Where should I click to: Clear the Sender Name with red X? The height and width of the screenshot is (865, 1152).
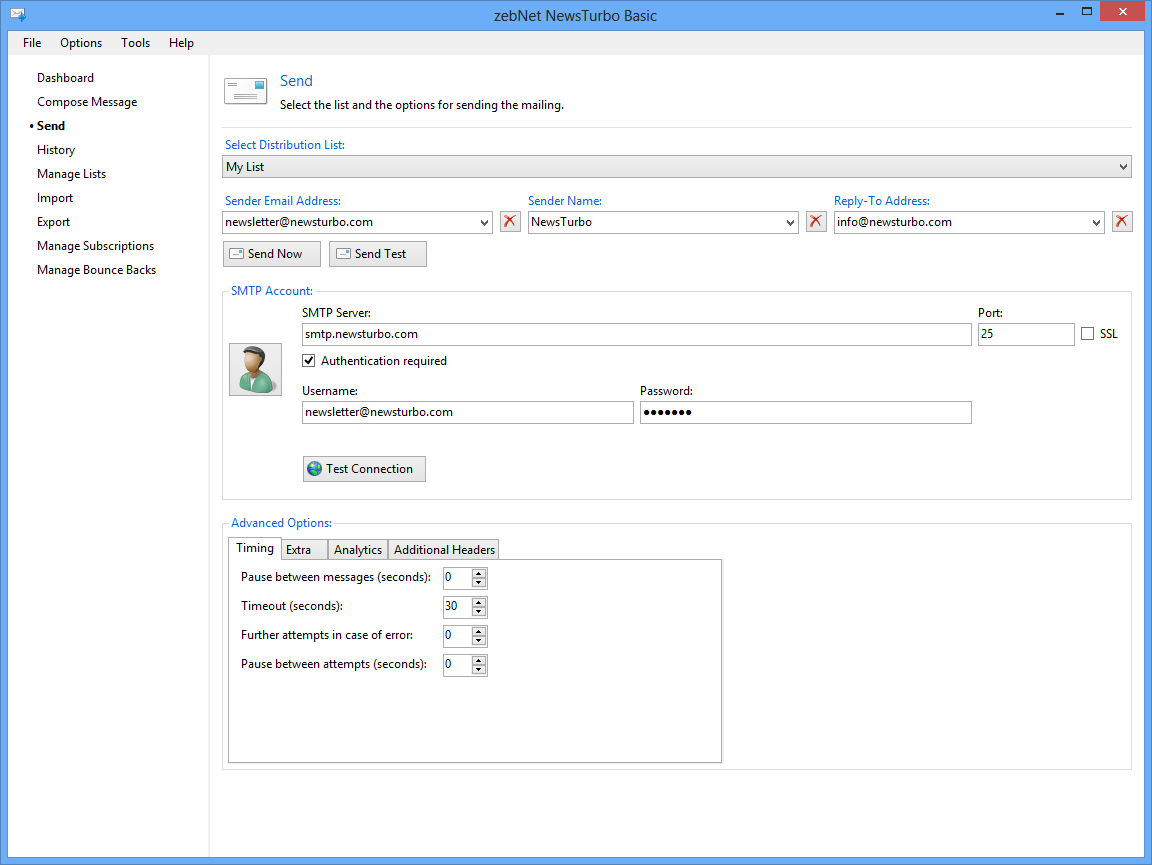point(816,221)
